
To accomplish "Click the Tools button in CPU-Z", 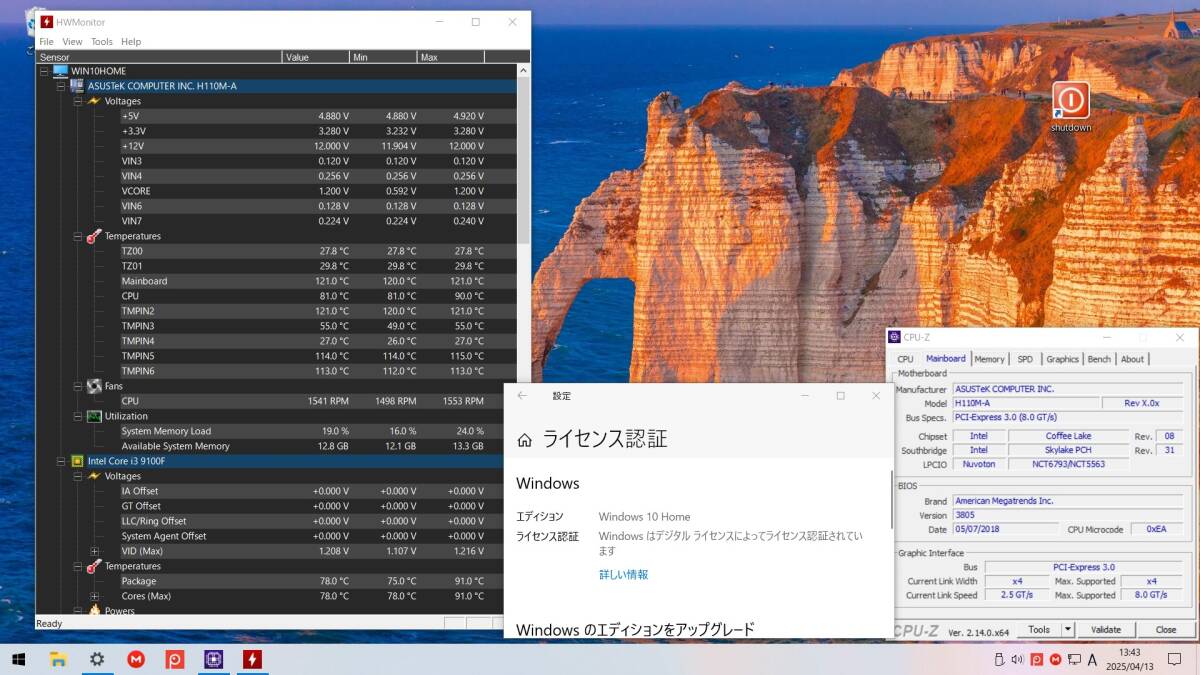I will coord(1039,630).
